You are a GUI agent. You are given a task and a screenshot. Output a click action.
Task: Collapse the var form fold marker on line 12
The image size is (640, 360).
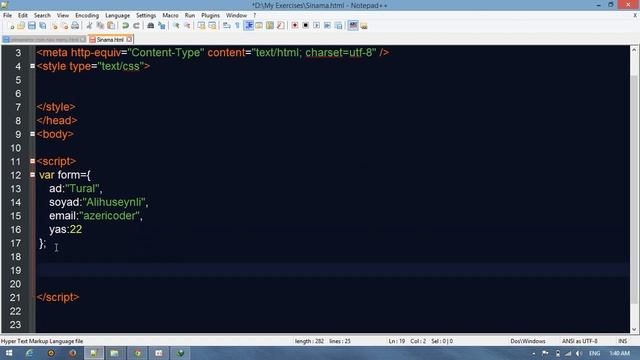(x=32, y=175)
